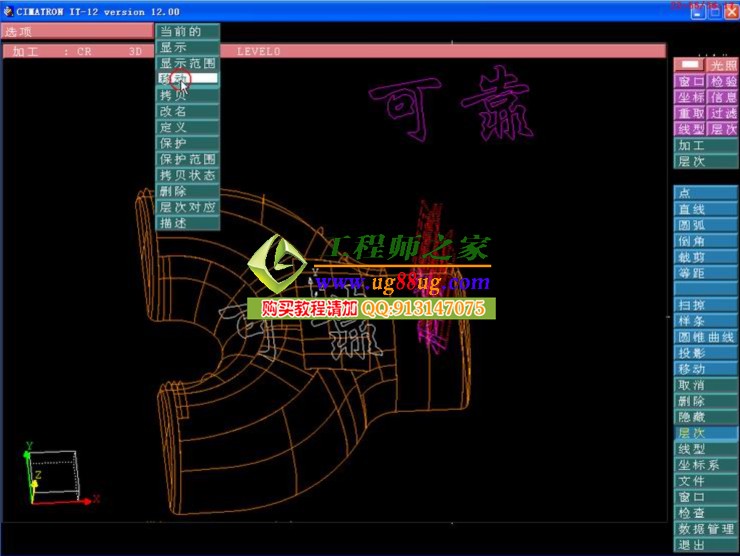740x556 pixels.
Task: Open the 文件 file button
Action: point(706,481)
